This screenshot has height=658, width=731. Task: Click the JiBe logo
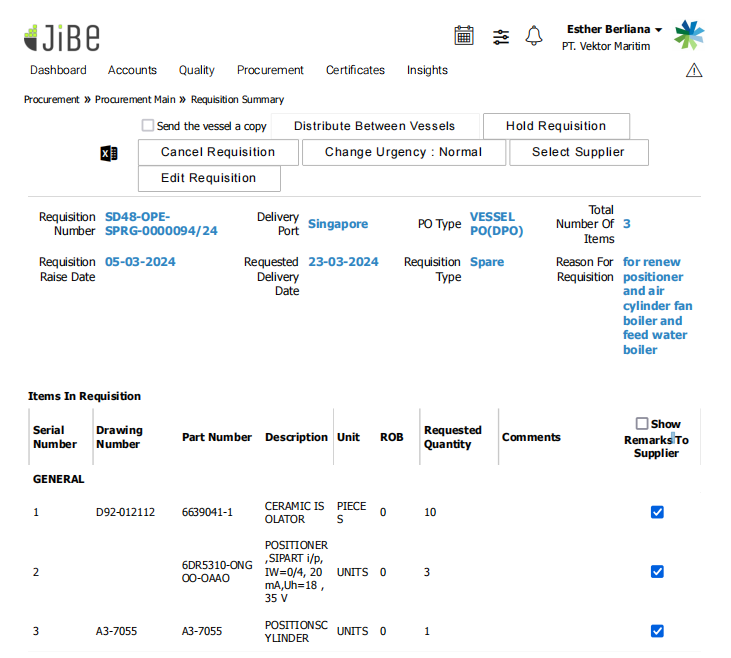tap(62, 37)
